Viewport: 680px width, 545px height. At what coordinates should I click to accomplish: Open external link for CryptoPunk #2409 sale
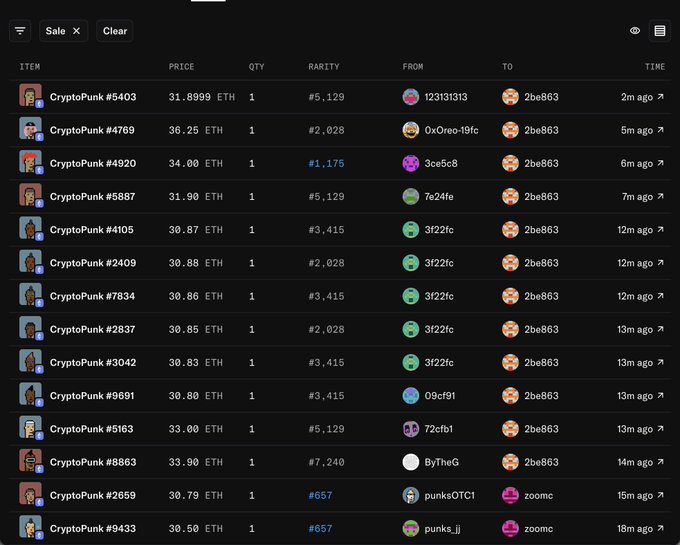coord(660,263)
